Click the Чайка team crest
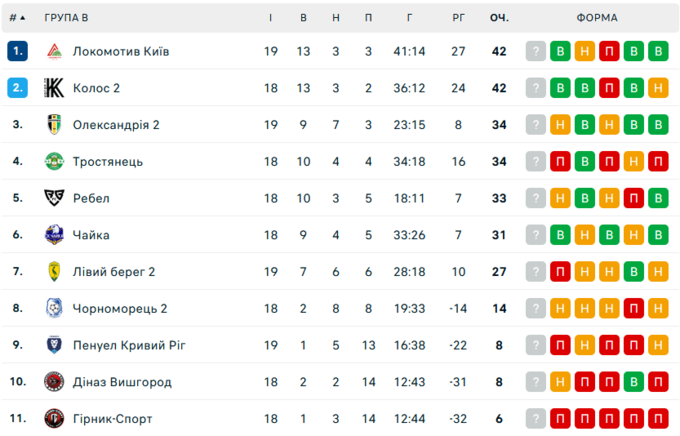Screen dimensions: 680x436 coord(54,235)
